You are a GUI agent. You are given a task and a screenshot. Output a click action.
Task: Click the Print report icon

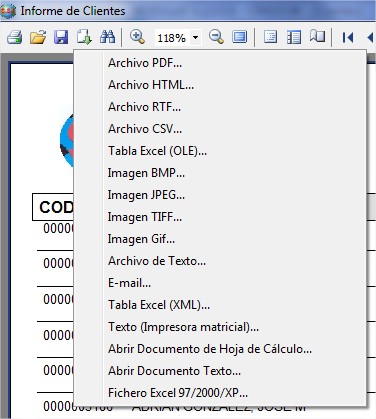(15, 37)
